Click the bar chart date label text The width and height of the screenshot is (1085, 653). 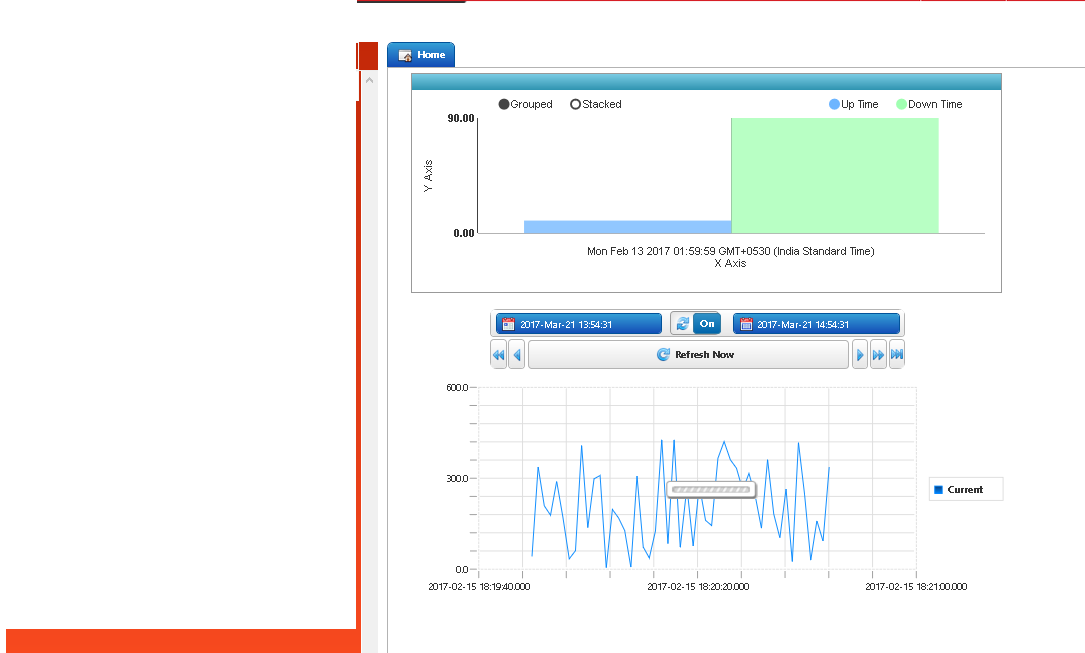point(731,251)
